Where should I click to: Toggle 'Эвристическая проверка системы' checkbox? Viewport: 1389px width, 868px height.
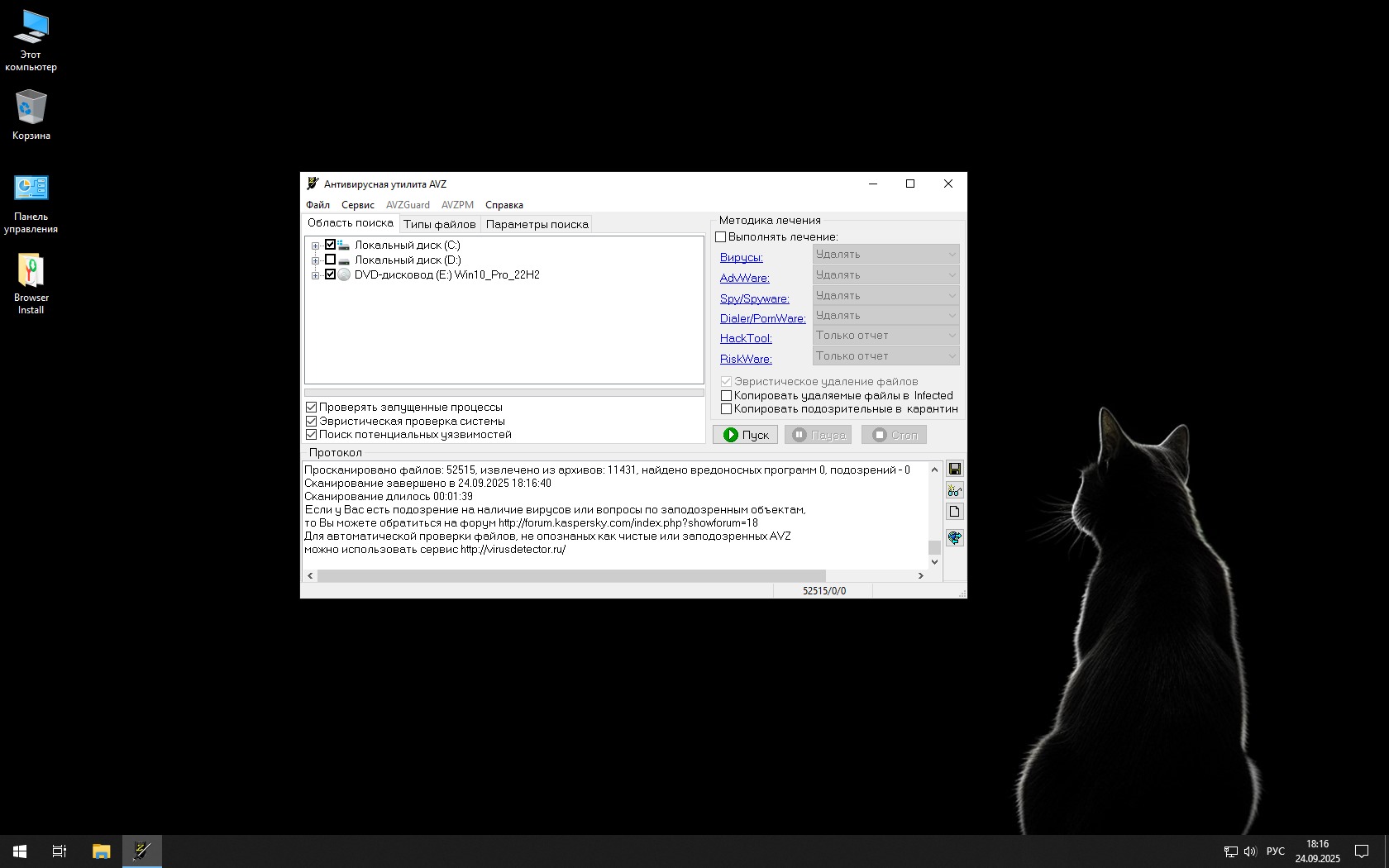(312, 422)
